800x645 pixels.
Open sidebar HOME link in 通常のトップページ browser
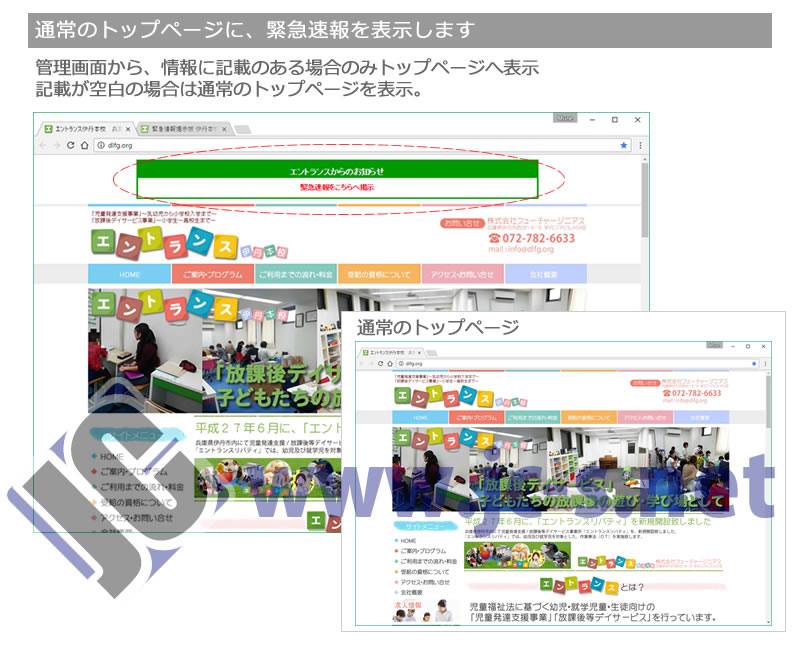click(408, 541)
